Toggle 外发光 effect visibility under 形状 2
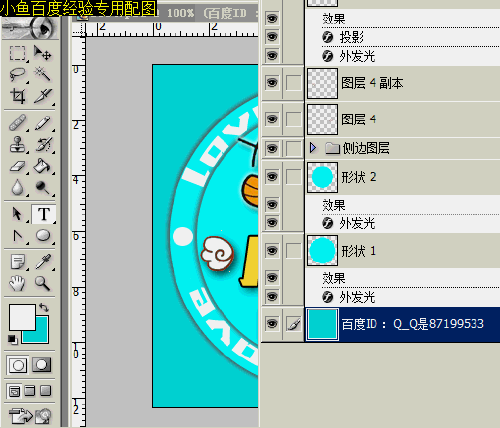The width and height of the screenshot is (500, 428). tap(272, 222)
